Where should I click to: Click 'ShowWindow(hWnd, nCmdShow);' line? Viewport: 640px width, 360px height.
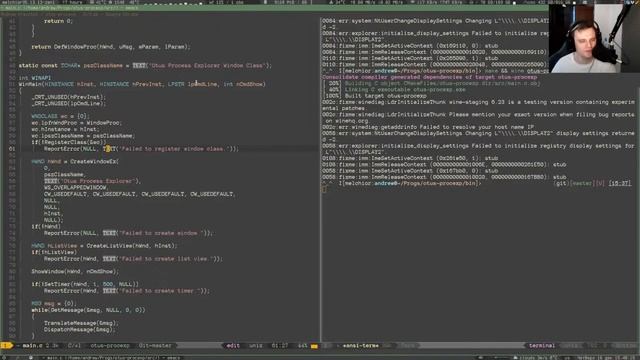click(x=75, y=272)
